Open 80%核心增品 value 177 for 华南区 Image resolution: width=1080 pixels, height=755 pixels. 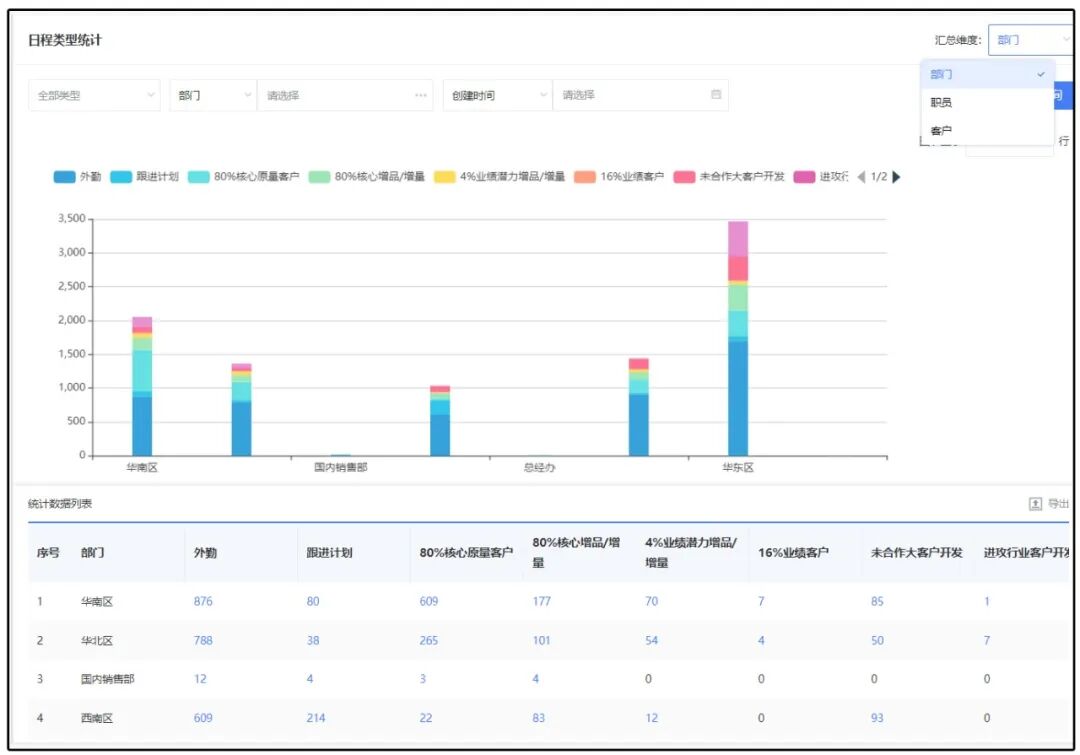pyautogui.click(x=541, y=601)
